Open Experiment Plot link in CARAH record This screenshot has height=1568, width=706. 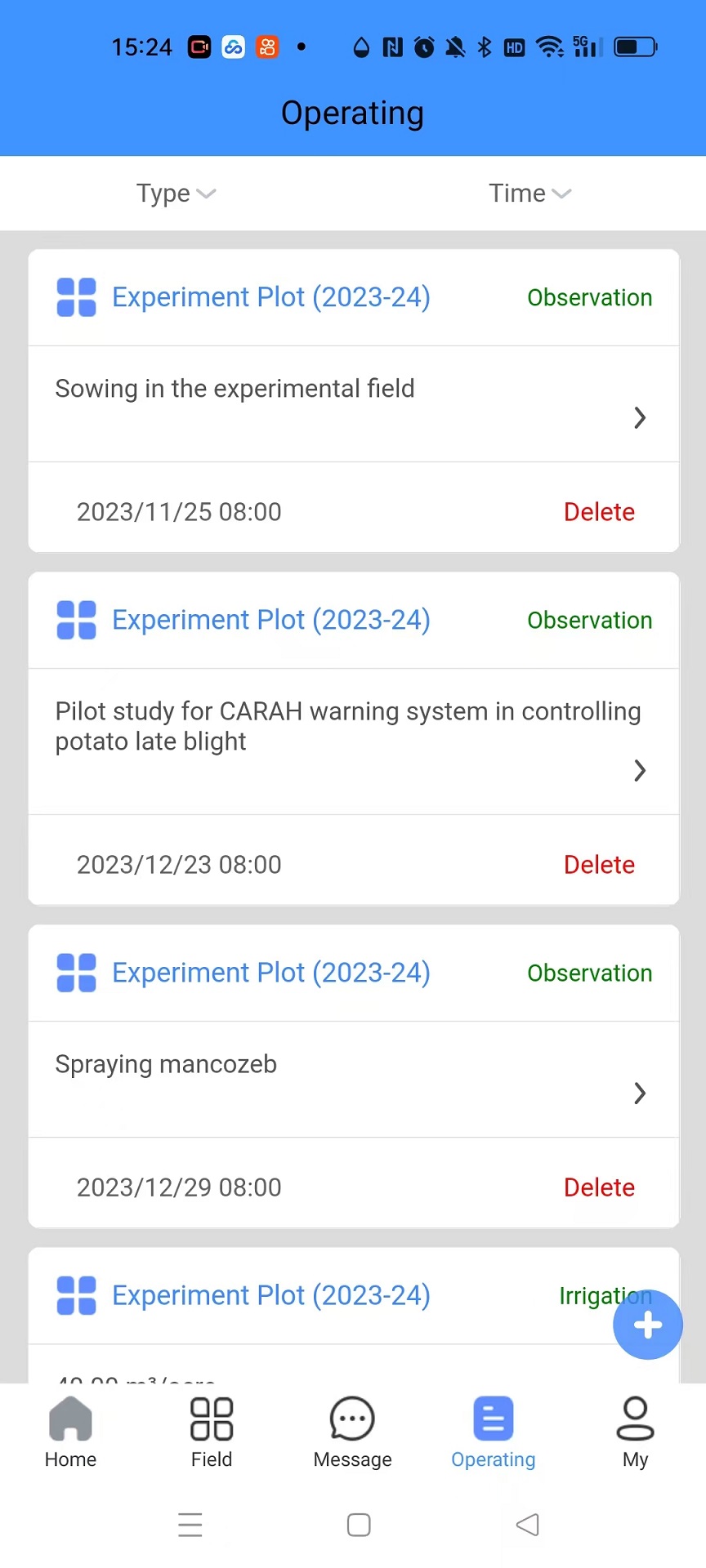[270, 620]
